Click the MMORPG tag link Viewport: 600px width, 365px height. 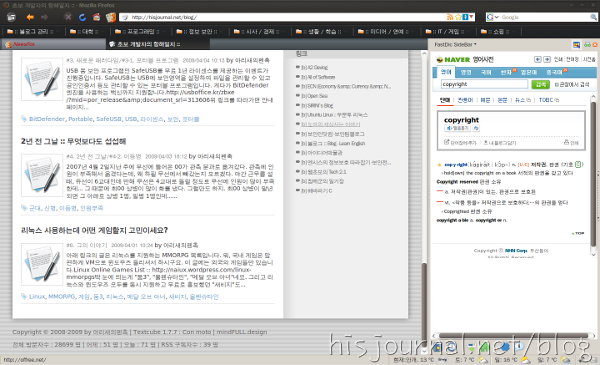[62, 297]
